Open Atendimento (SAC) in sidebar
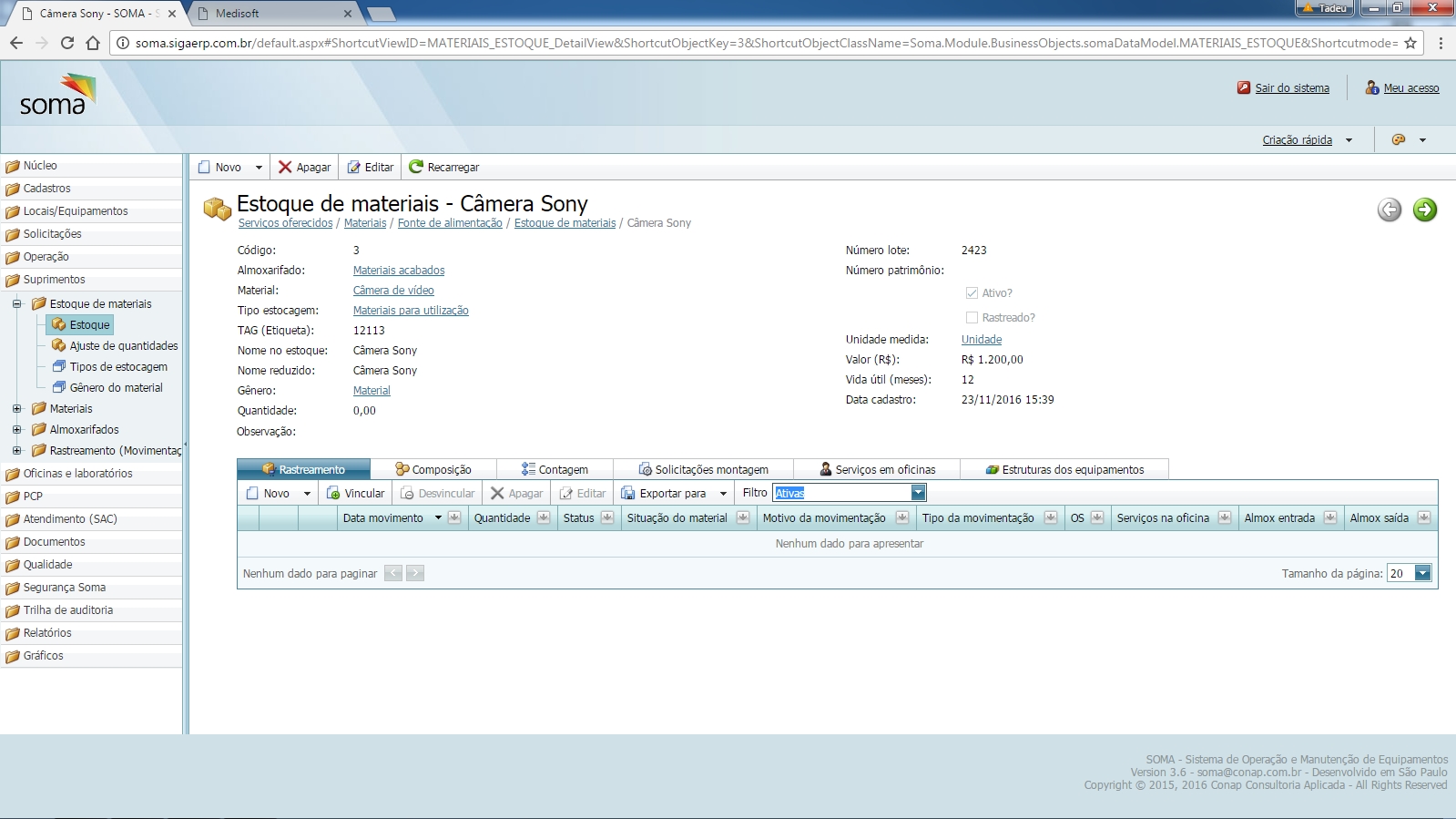1456x819 pixels. pyautogui.click(x=91, y=519)
